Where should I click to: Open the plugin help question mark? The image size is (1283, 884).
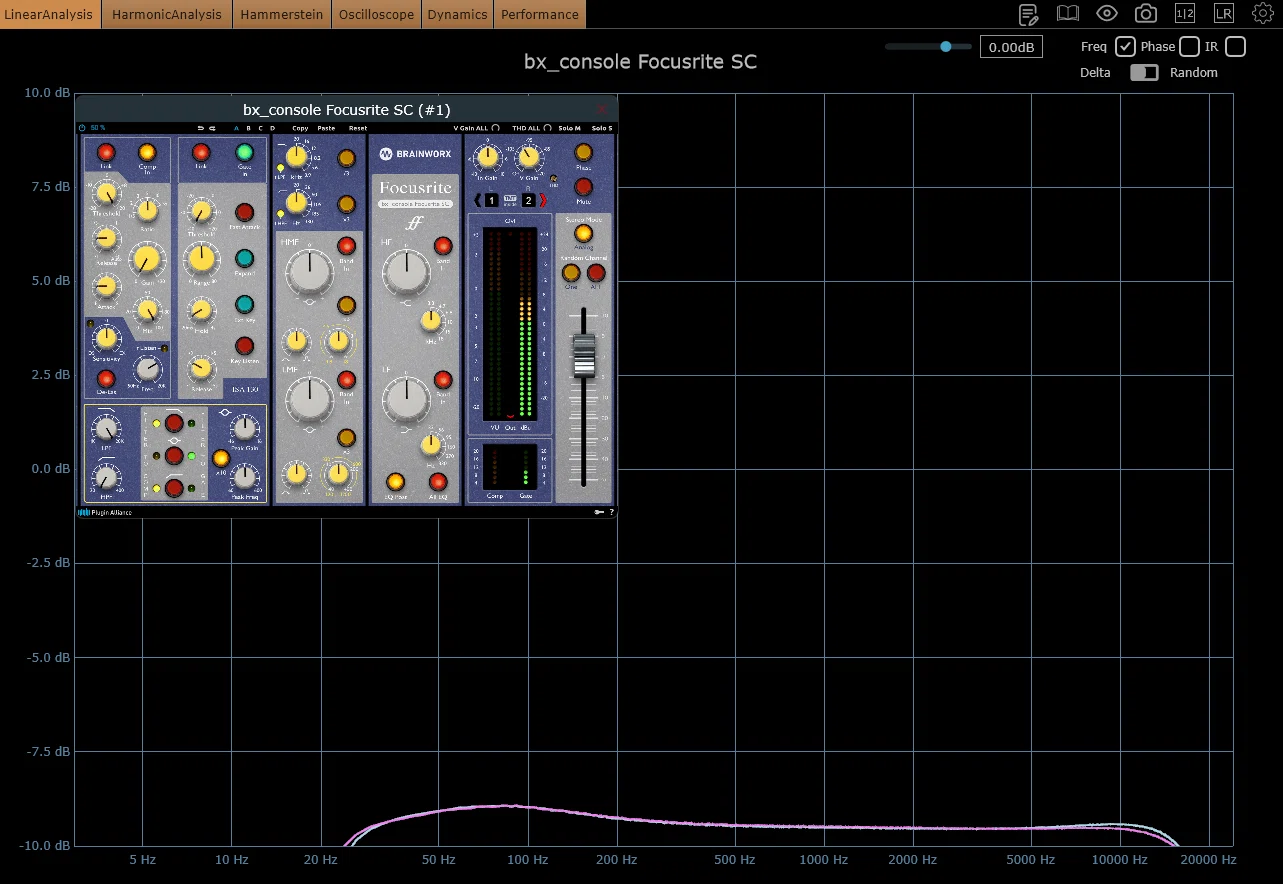tap(611, 512)
